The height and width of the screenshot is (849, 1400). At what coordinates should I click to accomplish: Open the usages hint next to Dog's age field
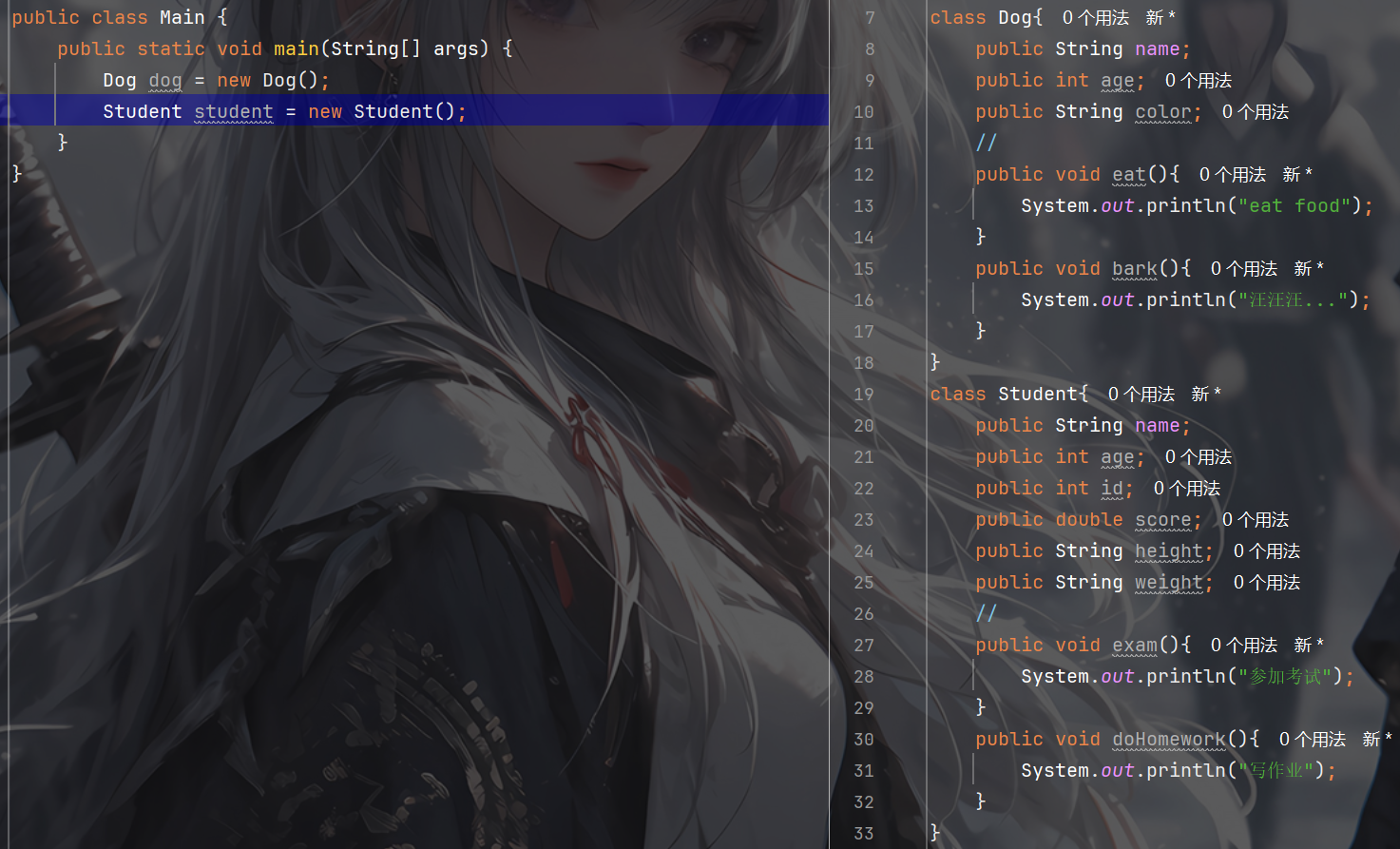pyautogui.click(x=1199, y=80)
